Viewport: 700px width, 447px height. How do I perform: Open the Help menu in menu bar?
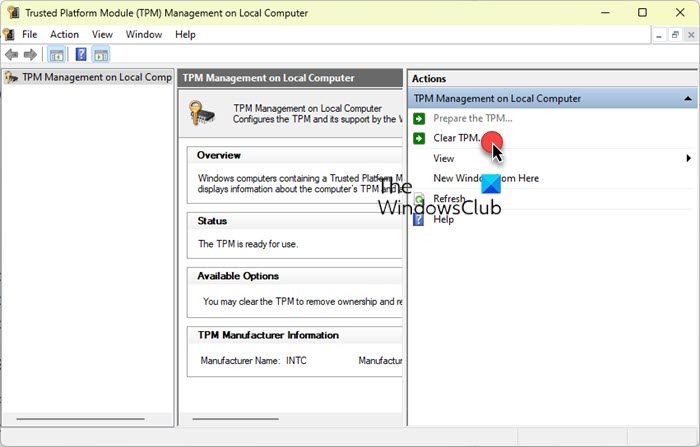pos(185,34)
